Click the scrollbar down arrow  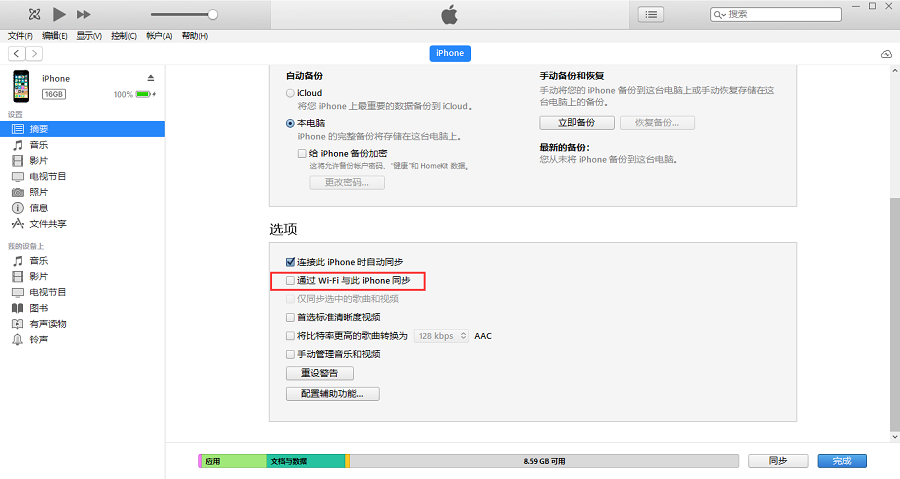(x=894, y=437)
